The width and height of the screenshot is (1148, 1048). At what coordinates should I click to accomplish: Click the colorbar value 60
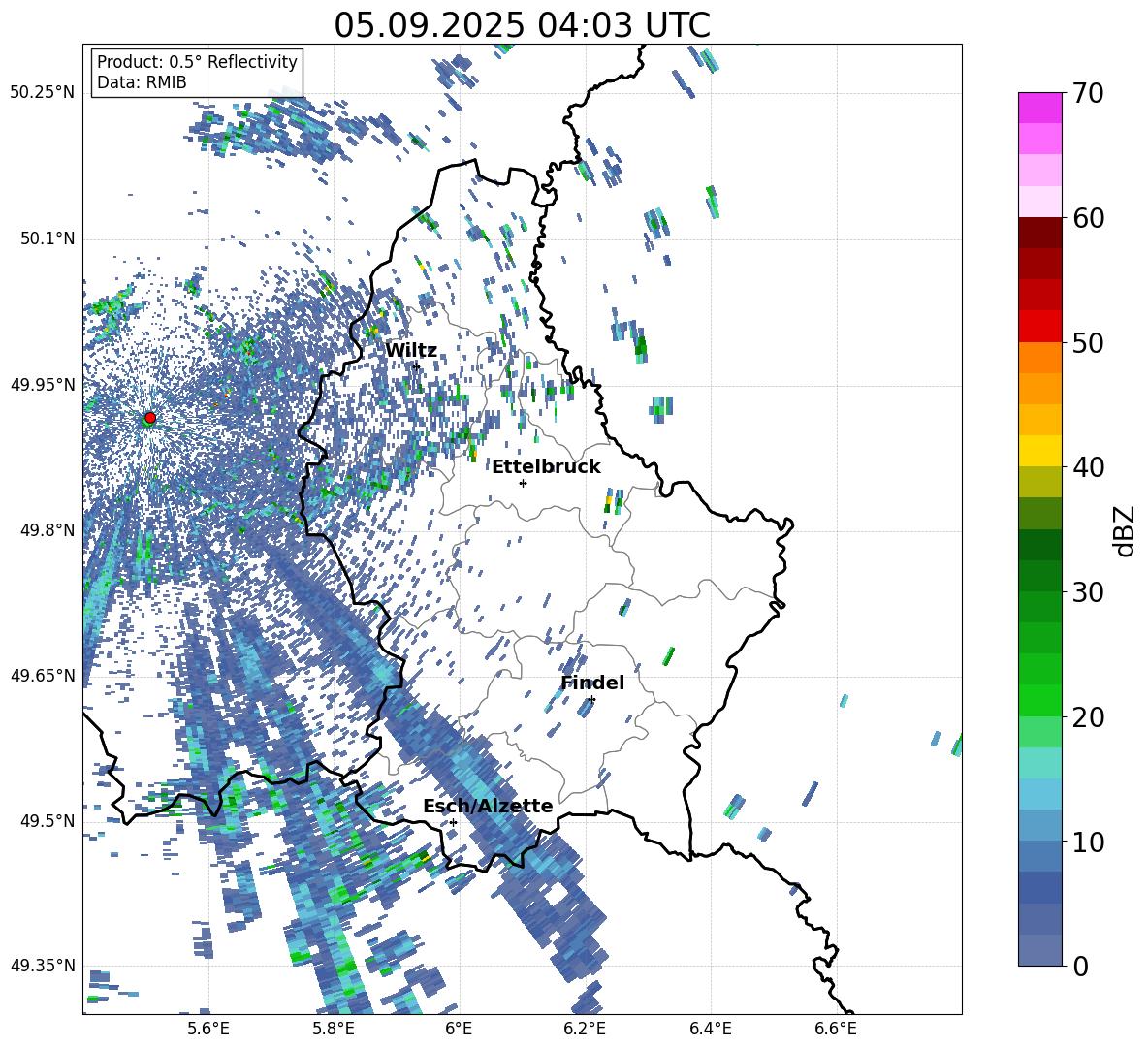coord(1088,218)
